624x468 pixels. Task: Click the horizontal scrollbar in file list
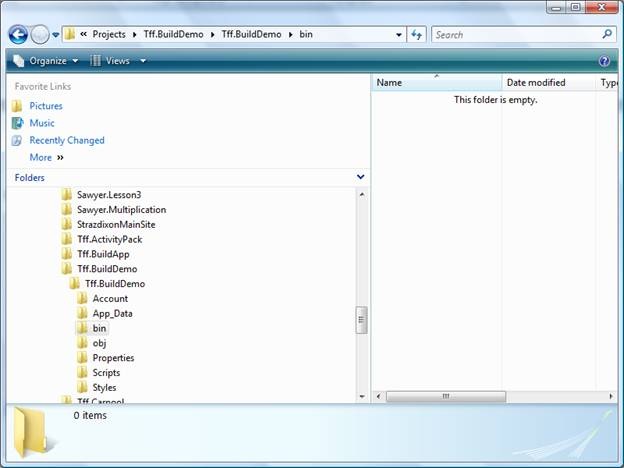point(445,396)
